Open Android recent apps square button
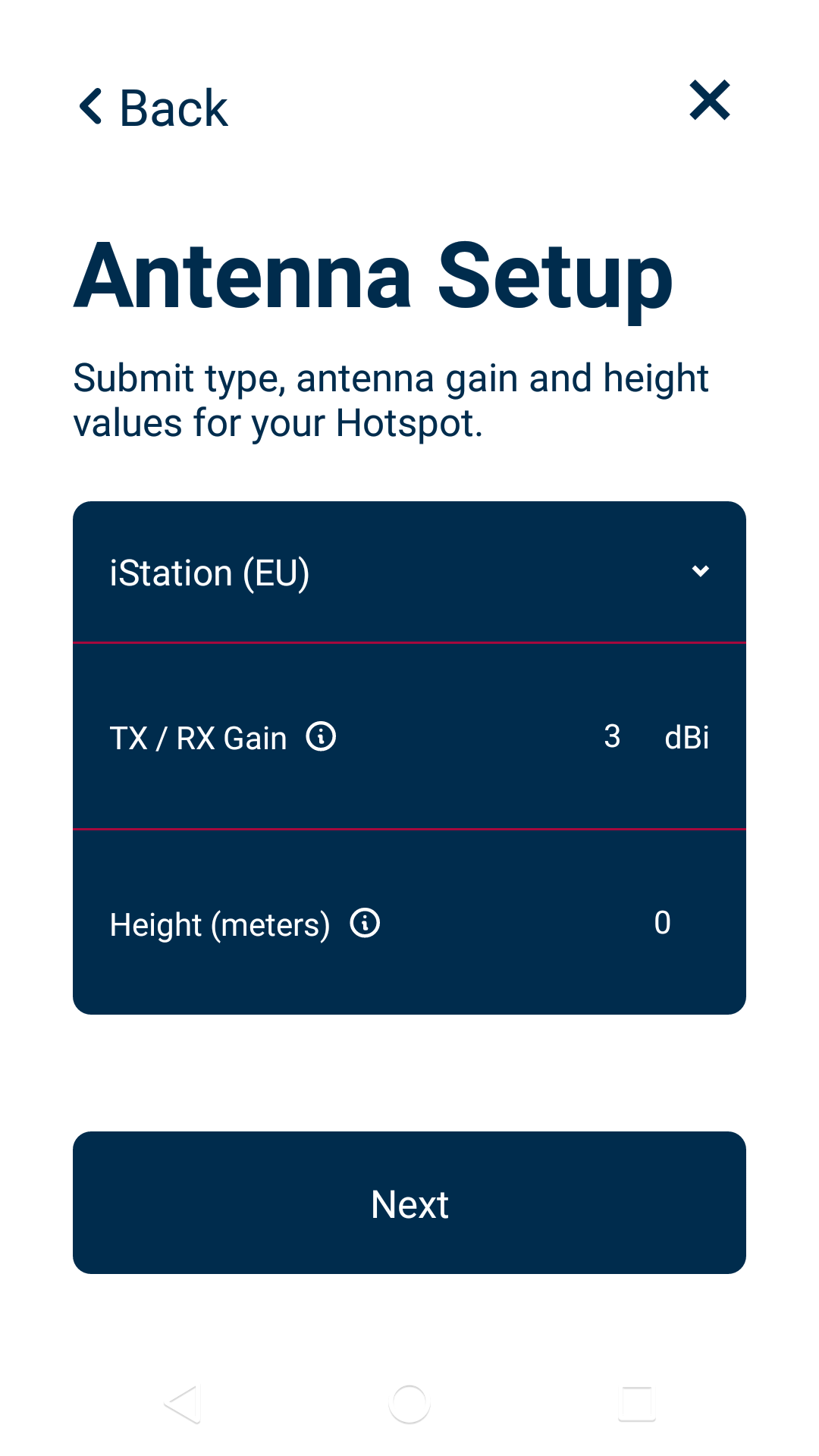This screenshot has height=1456, width=819. click(x=636, y=1404)
